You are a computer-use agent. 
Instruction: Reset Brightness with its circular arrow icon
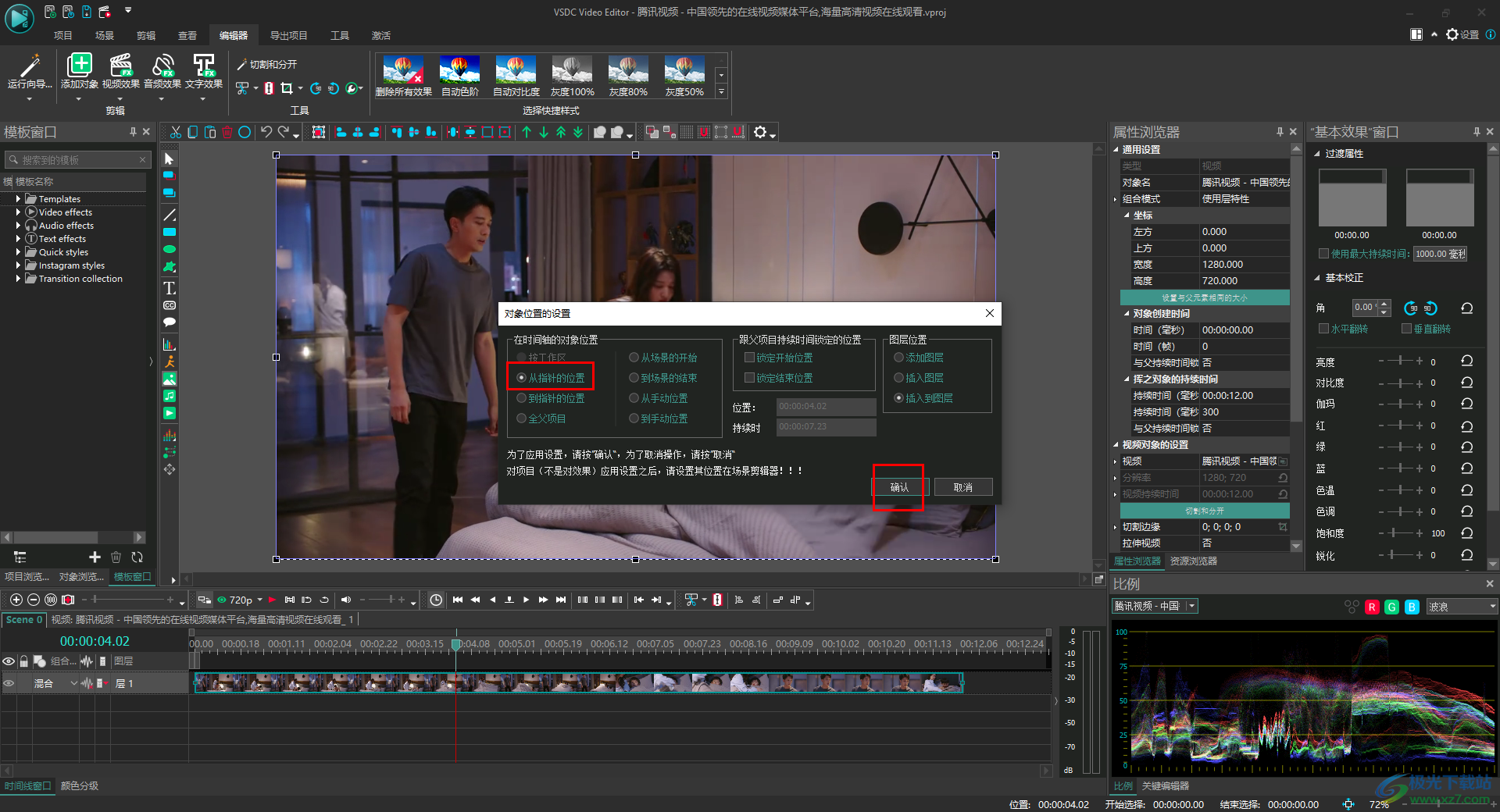[x=1466, y=361]
